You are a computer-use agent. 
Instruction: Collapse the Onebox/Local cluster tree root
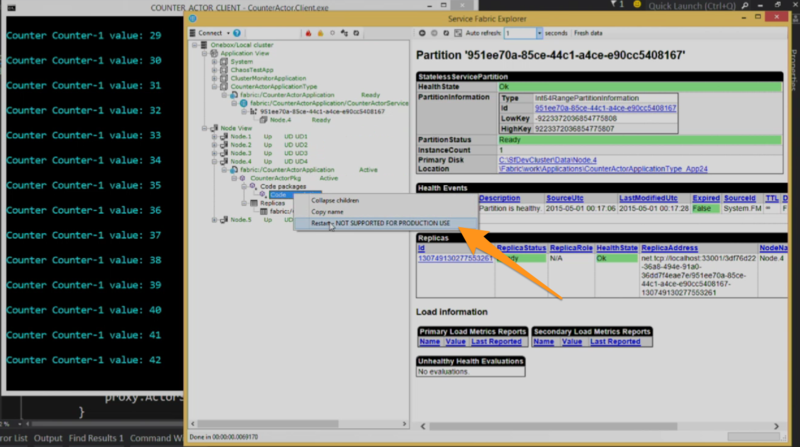194,45
